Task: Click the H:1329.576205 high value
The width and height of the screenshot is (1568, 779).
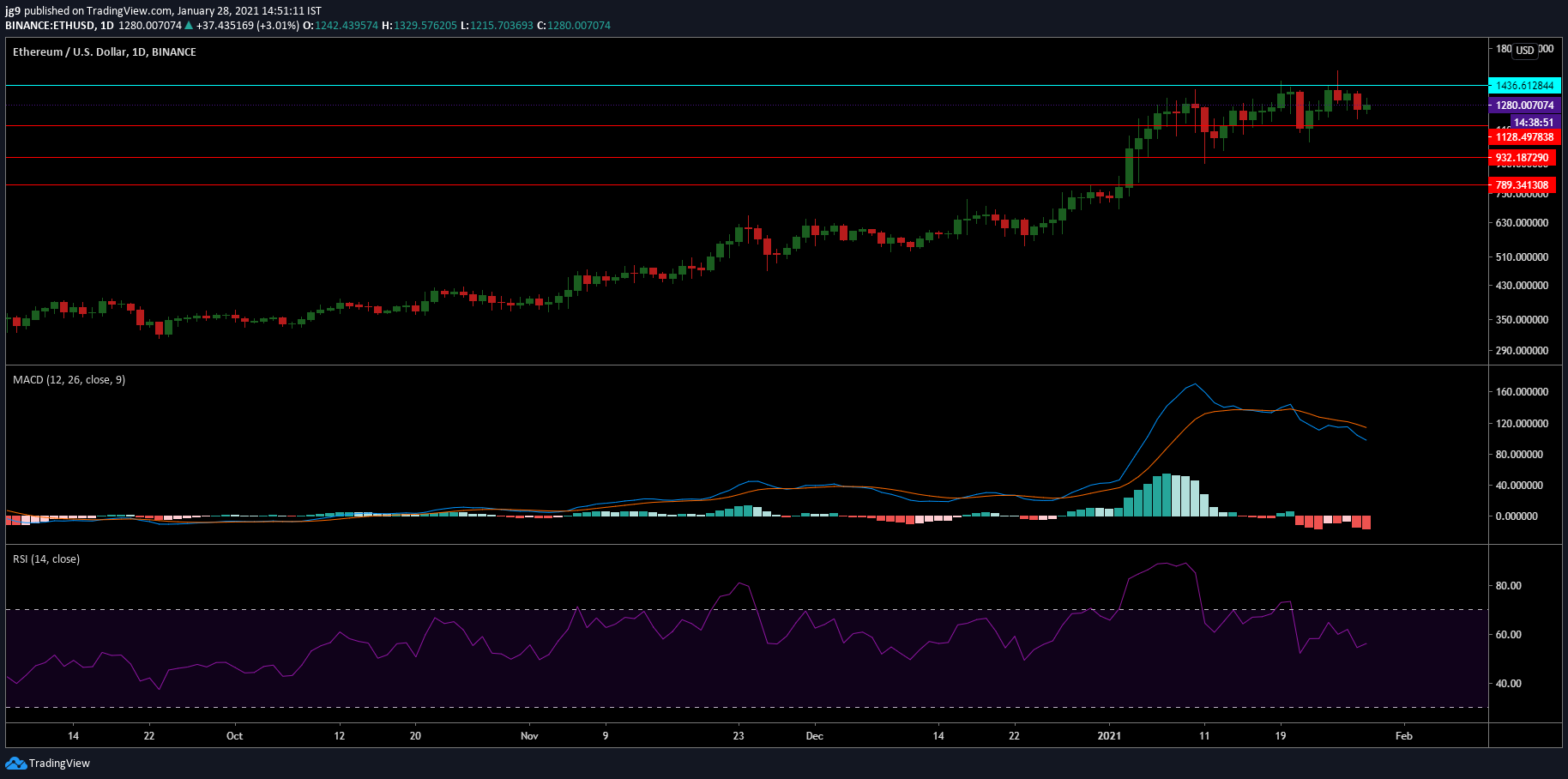Action: [419, 26]
